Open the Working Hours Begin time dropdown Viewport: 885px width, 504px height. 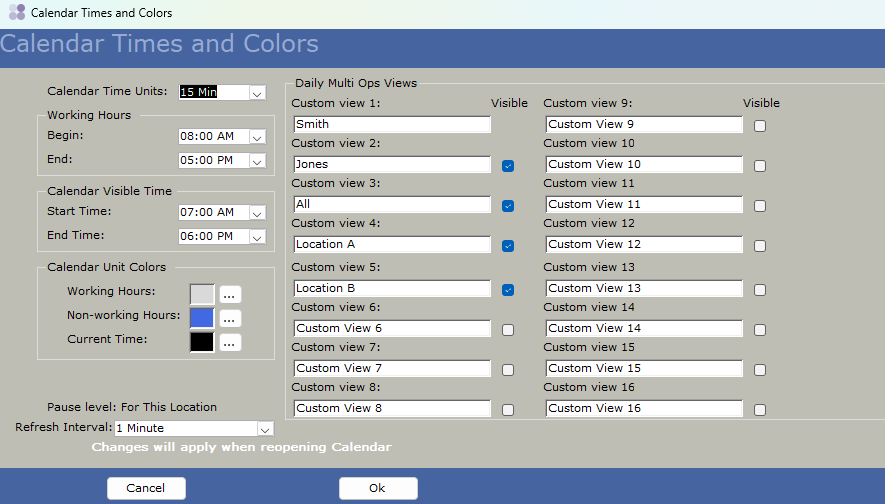click(x=257, y=137)
